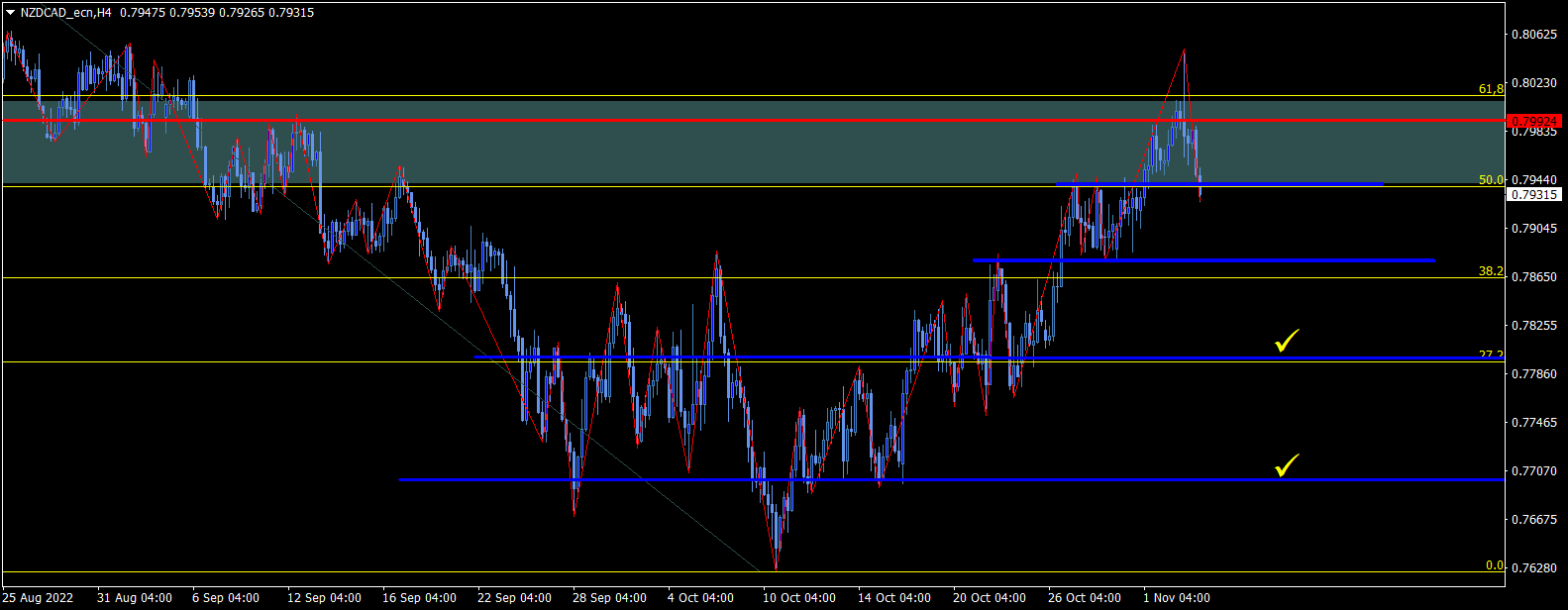The image size is (1568, 610).
Task: Select the red 0.79924 price label
Action: 1534,121
